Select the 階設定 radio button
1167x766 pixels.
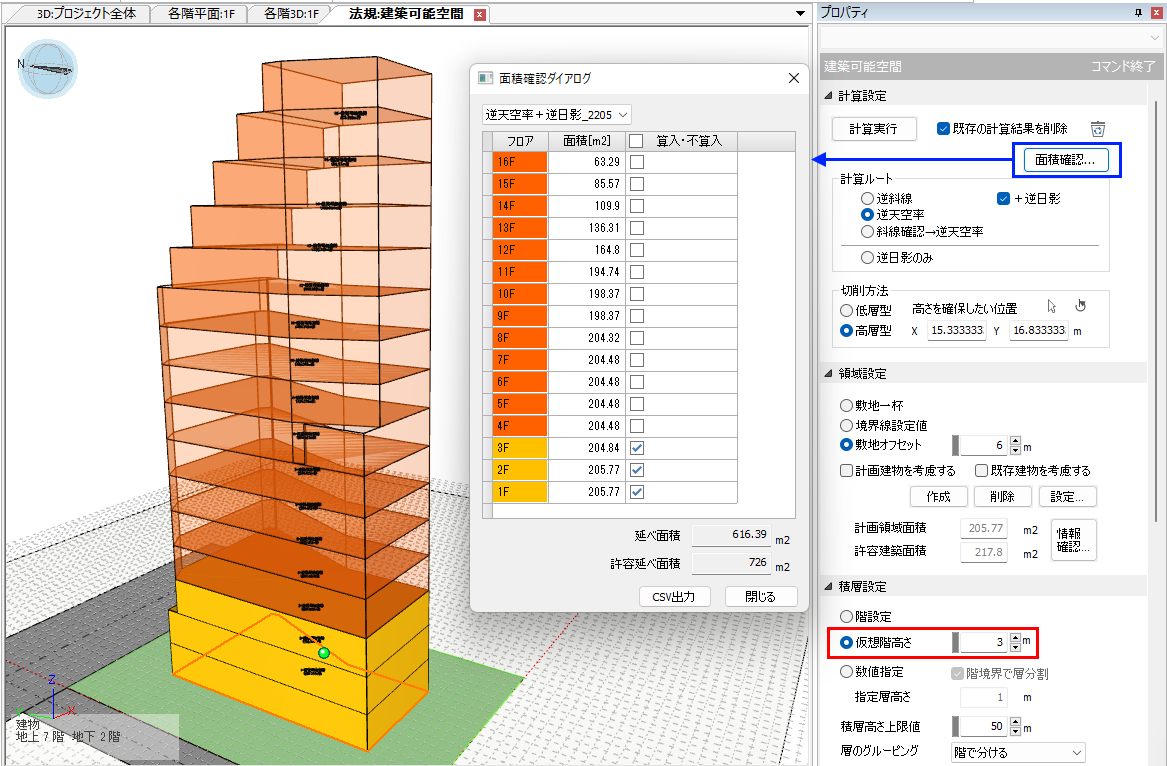pyautogui.click(x=846, y=616)
